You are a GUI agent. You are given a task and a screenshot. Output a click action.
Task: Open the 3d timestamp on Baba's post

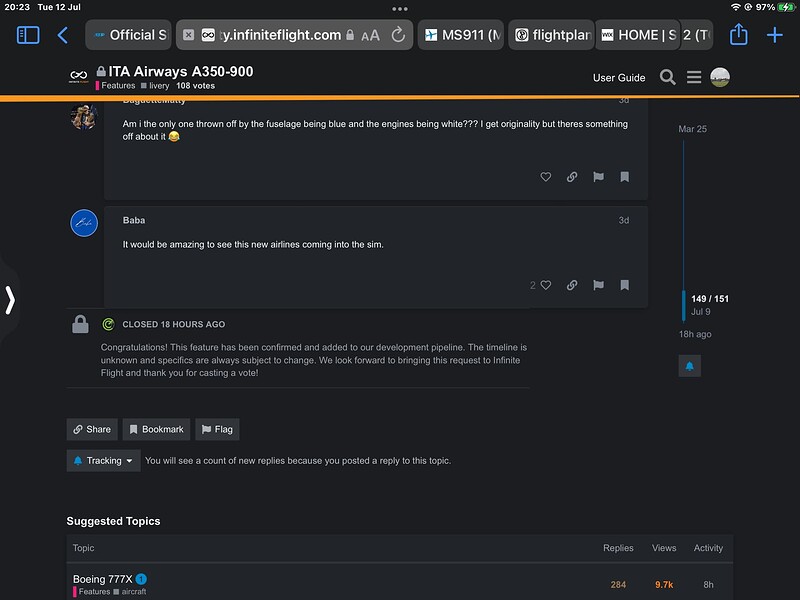[623, 220]
